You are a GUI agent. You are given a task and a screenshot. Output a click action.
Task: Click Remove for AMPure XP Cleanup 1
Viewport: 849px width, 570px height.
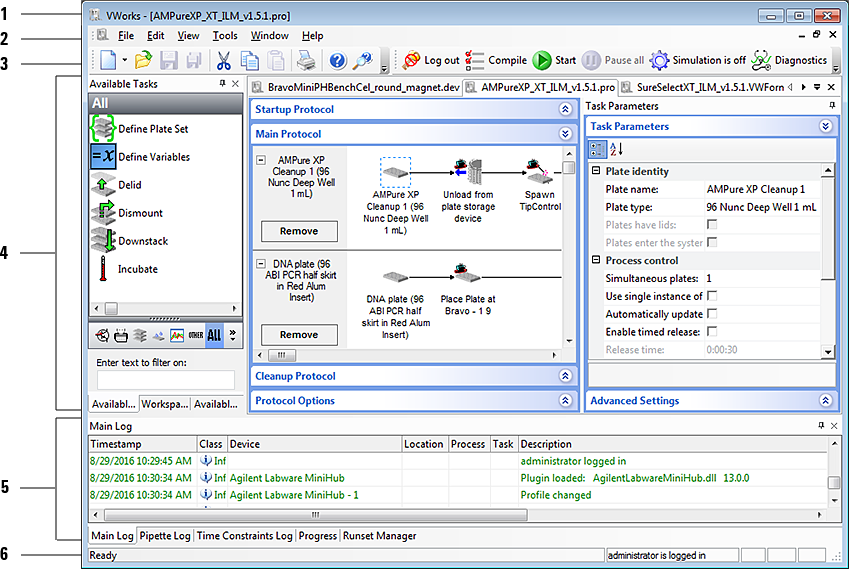coord(299,231)
